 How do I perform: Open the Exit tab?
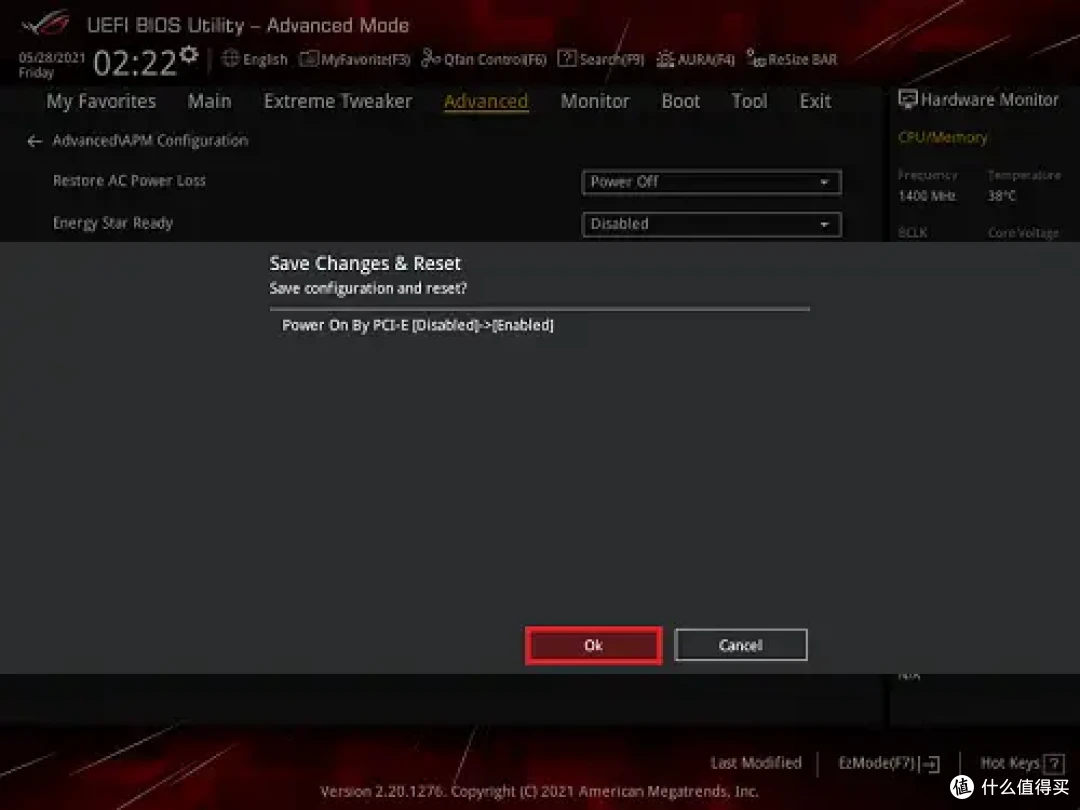click(x=816, y=101)
